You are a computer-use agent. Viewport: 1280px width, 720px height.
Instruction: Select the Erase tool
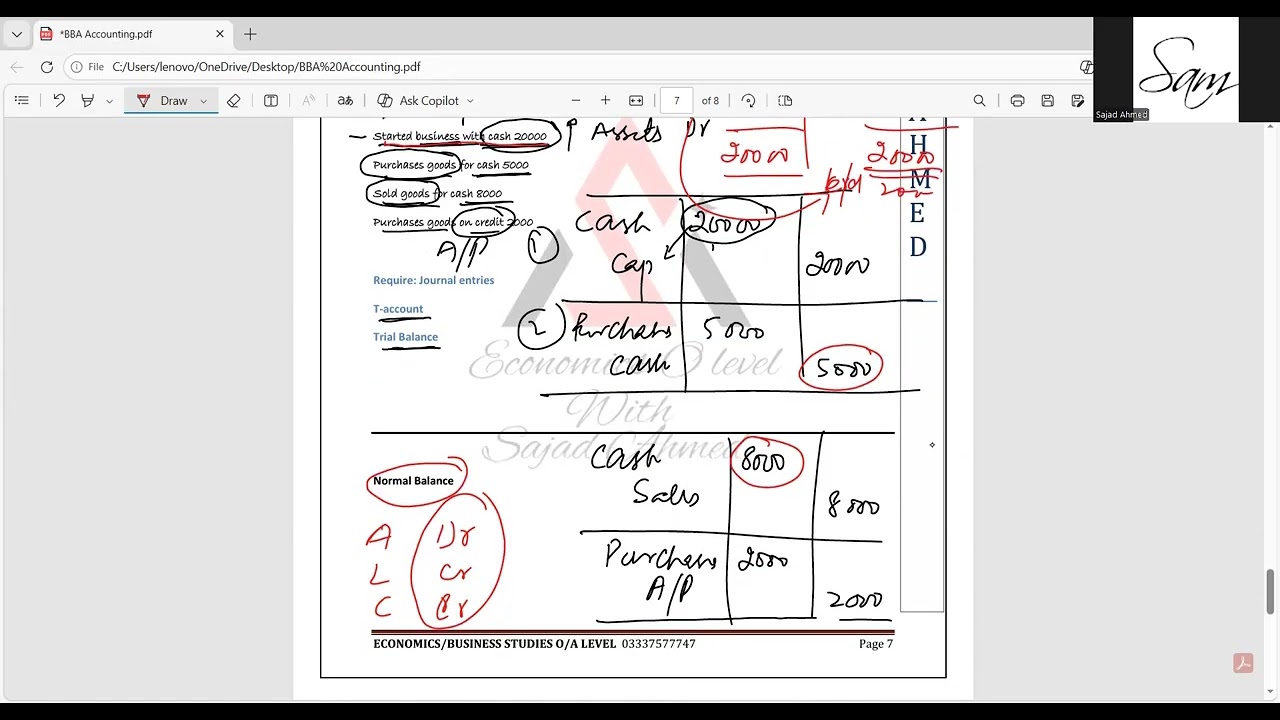(x=233, y=100)
